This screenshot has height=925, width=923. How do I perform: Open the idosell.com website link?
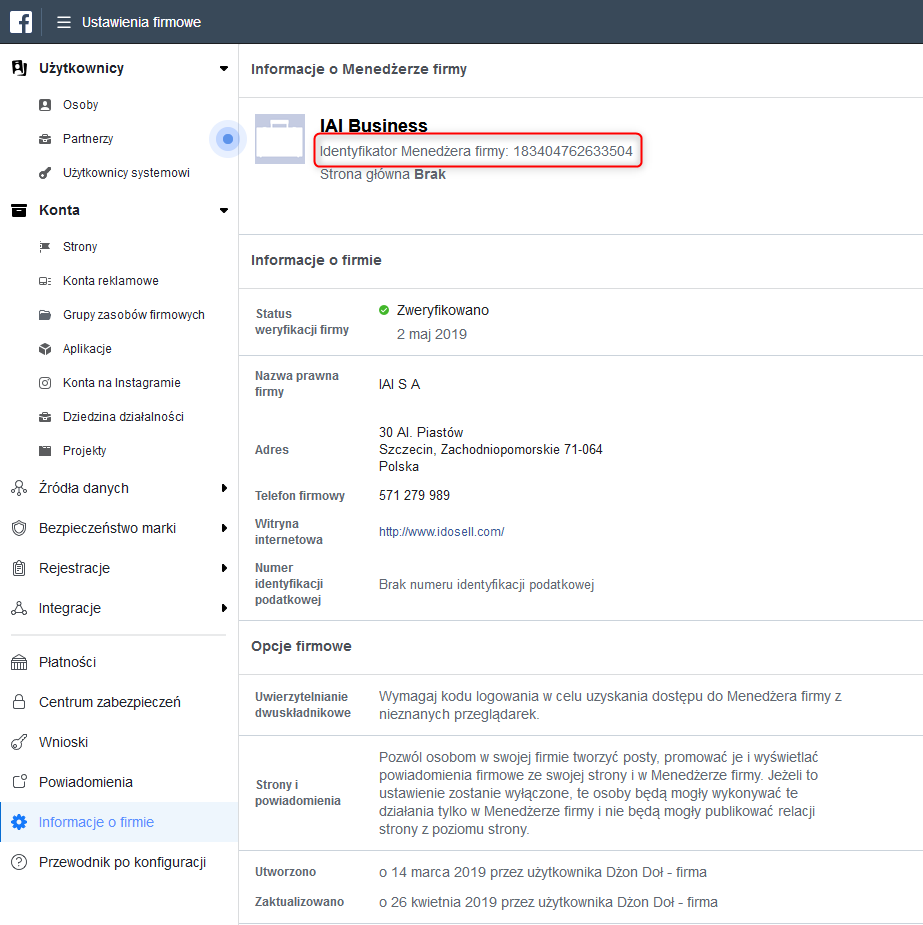click(441, 532)
